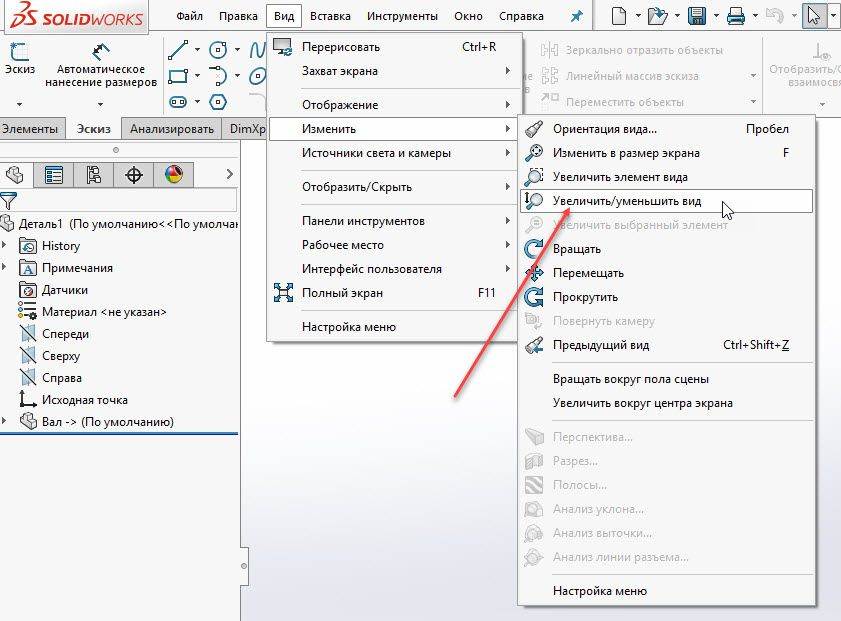This screenshot has height=621, width=841.
Task: Open the Line tool dropdown arrow
Action: [197, 50]
